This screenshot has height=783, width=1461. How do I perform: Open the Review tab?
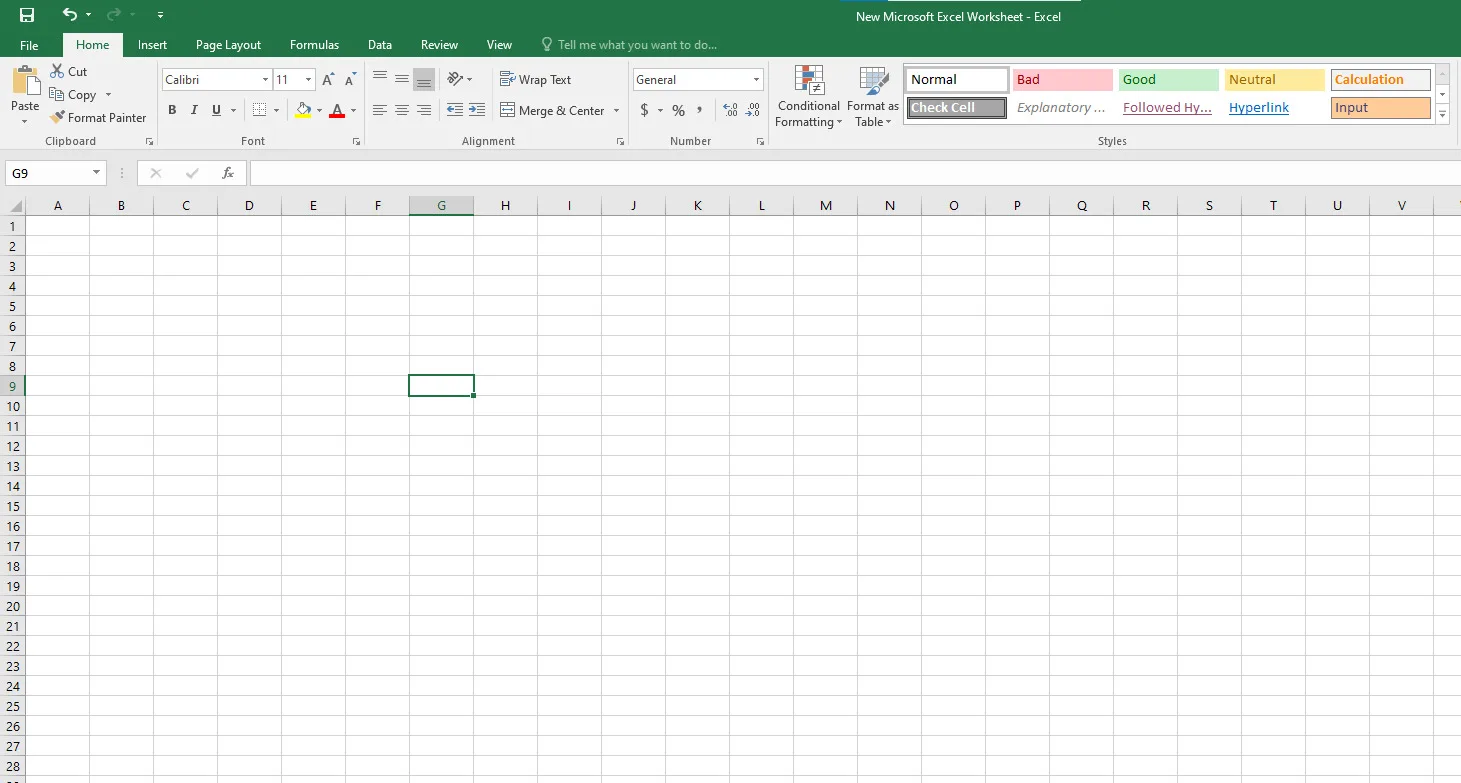coord(439,45)
